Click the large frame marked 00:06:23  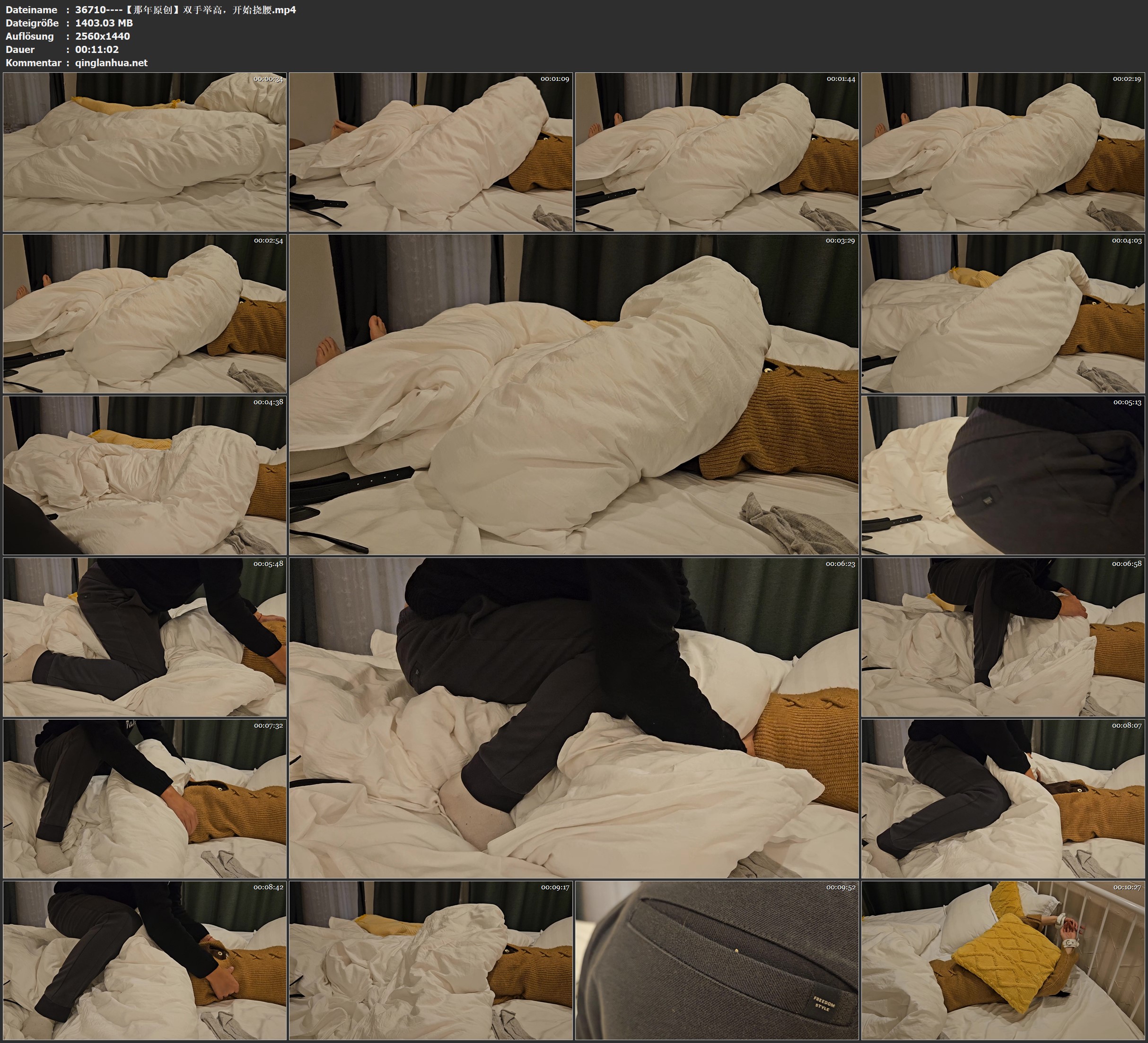(573, 717)
